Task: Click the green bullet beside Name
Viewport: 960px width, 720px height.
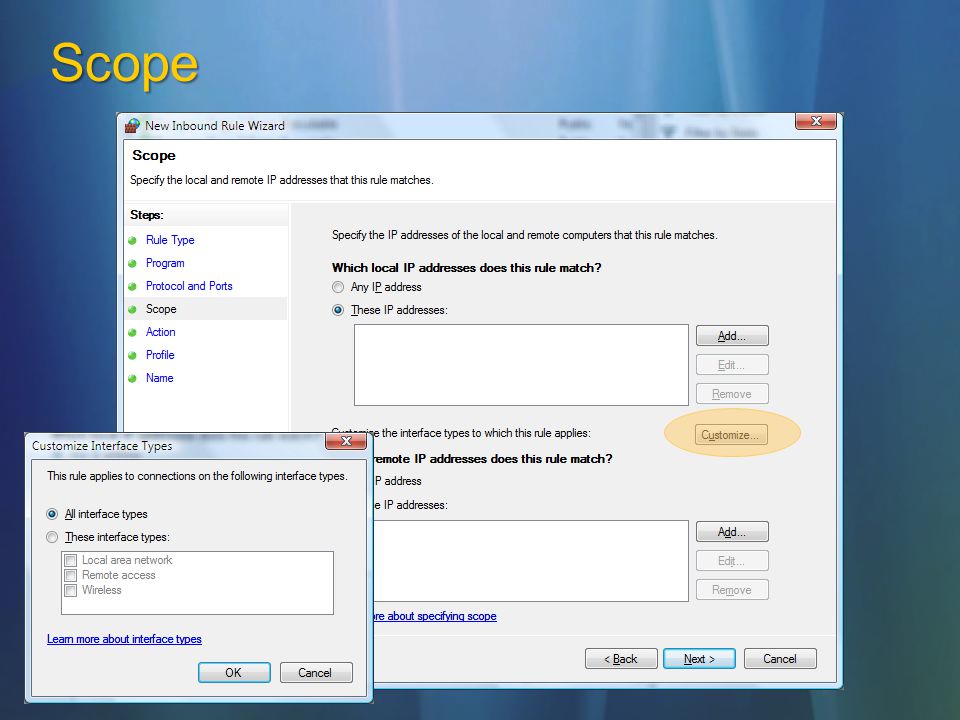Action: [x=132, y=378]
